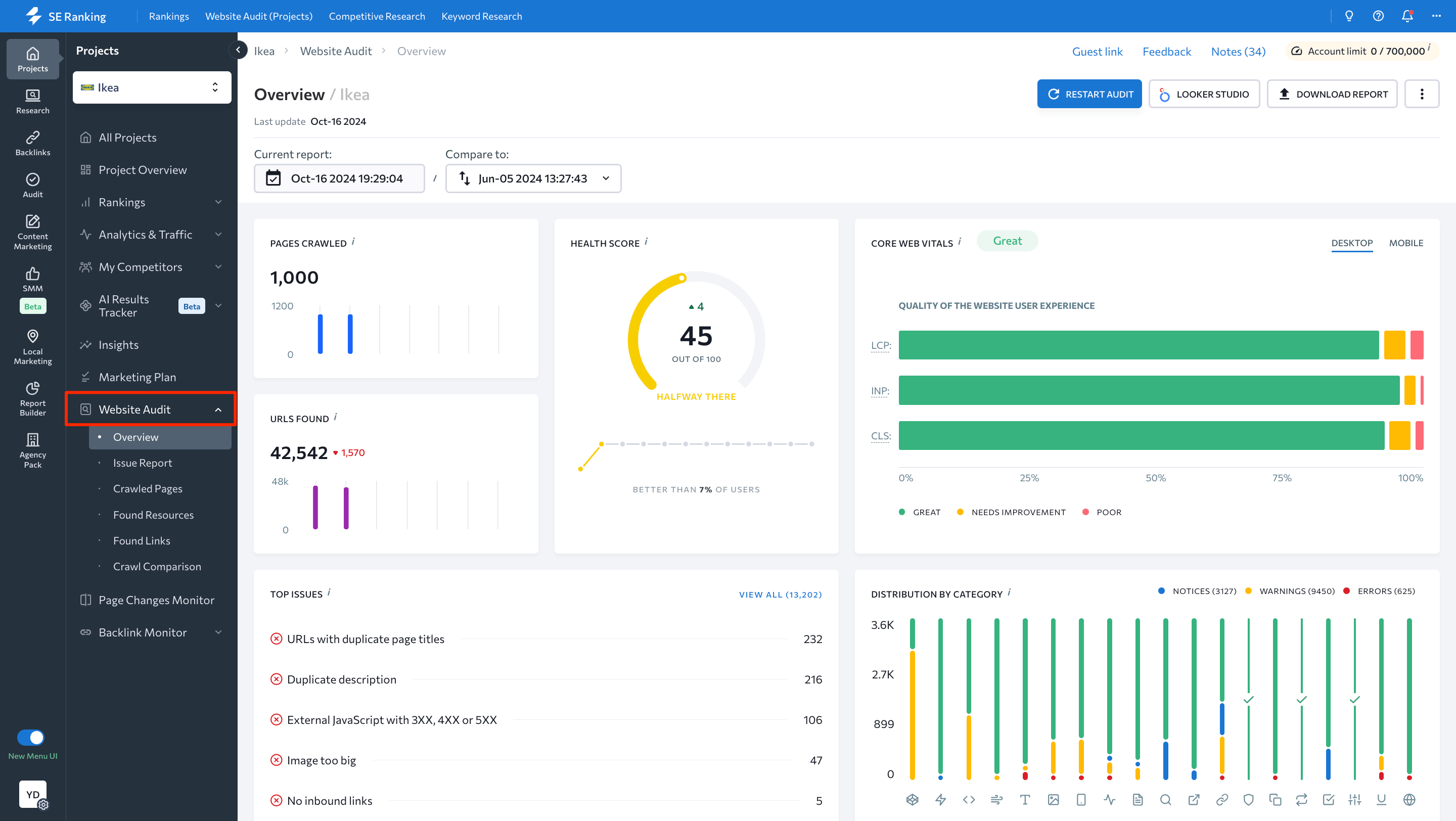Click the Health Score info icon
The width and height of the screenshot is (1456, 821).
coord(646,241)
